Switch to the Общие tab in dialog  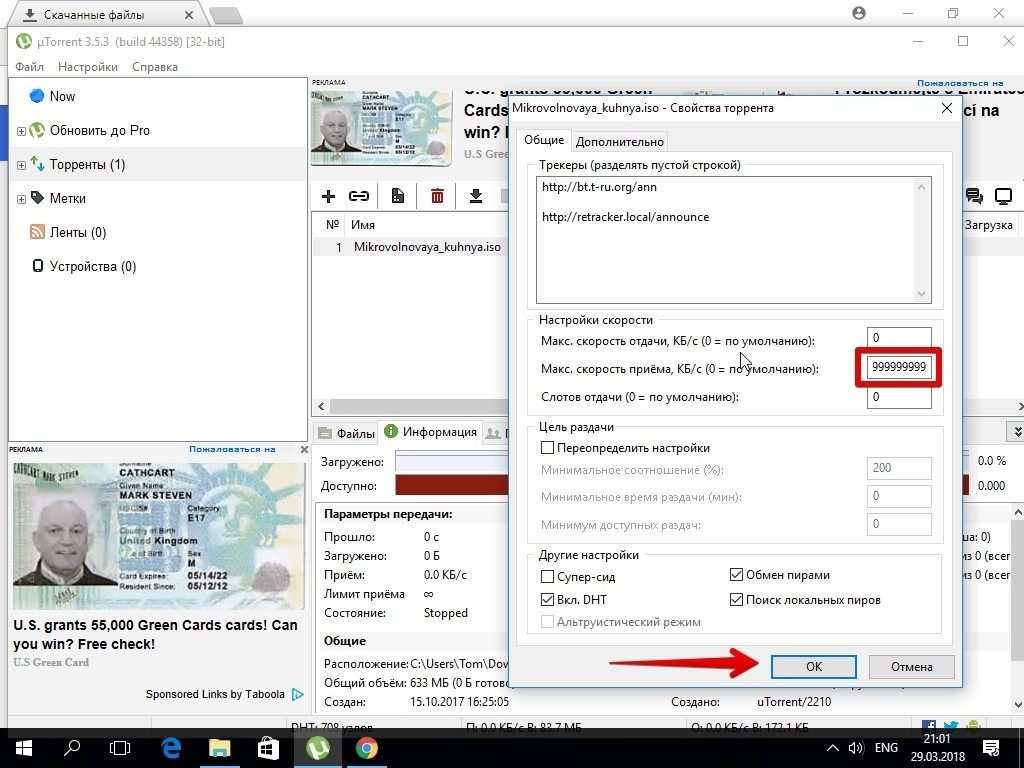[544, 140]
